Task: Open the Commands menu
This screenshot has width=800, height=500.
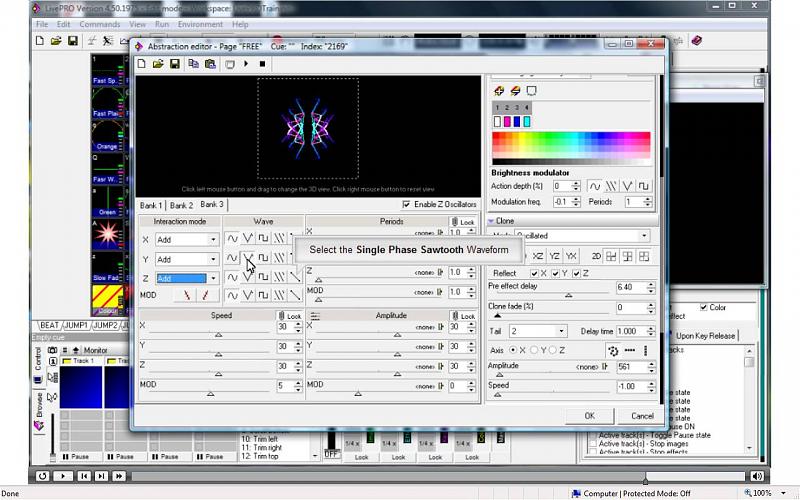Action: click(99, 24)
